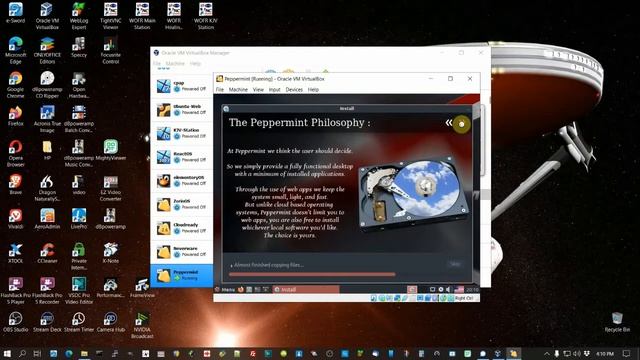Open dBpoweramp CD Ripper shortcut

[x=47, y=84]
